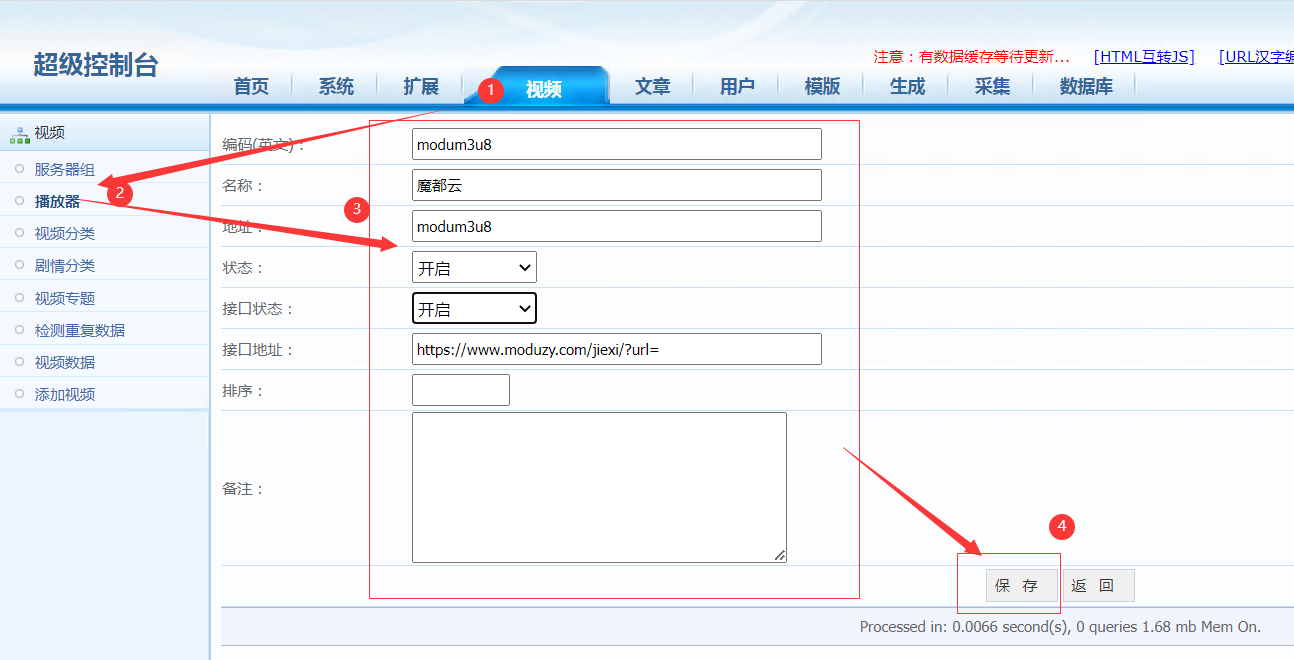The height and width of the screenshot is (660, 1294).
Task: Focus the 接口地址 input field
Action: click(x=616, y=350)
